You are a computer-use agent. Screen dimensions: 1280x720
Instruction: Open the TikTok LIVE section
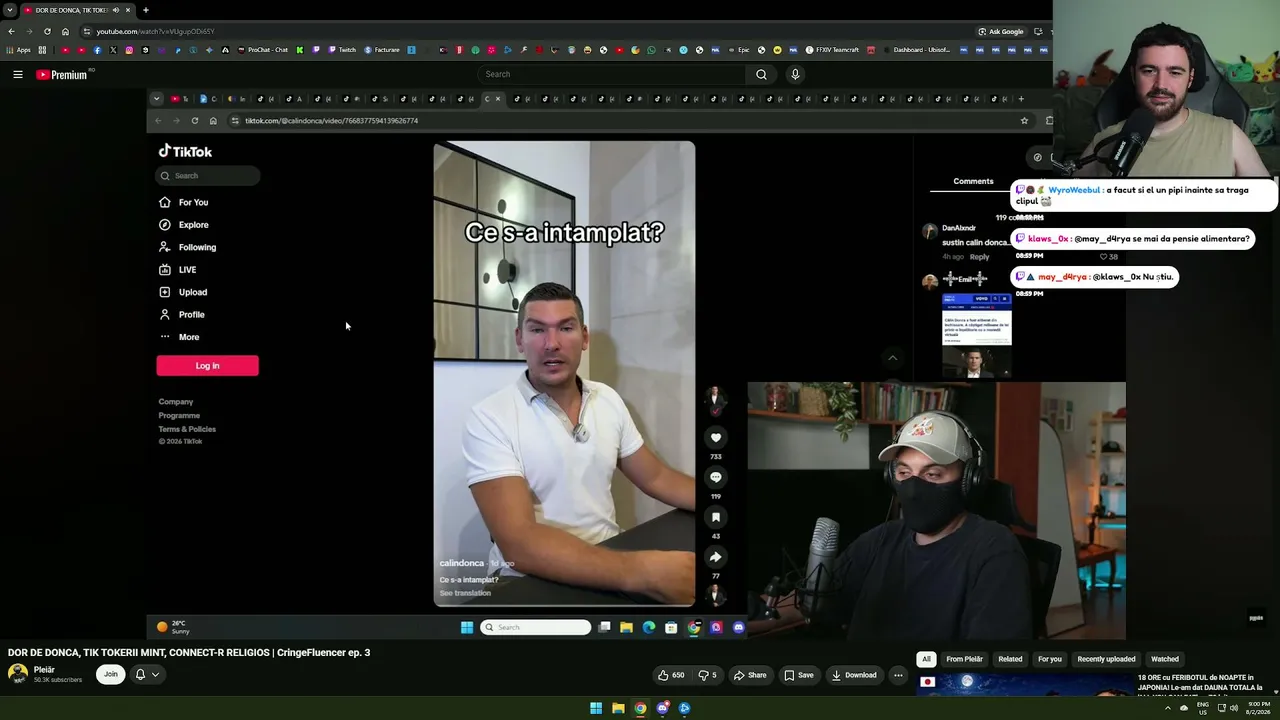click(x=178, y=270)
